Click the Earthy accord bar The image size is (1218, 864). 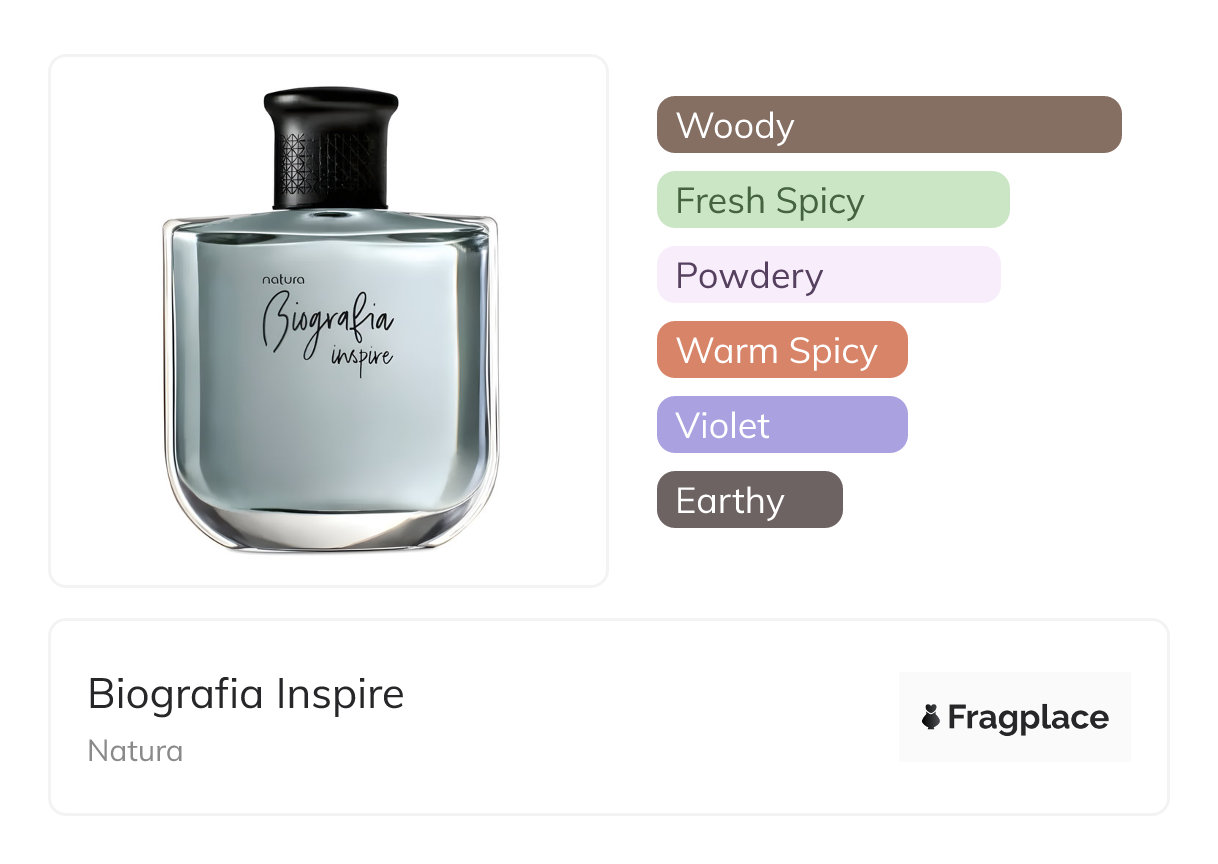click(x=749, y=500)
